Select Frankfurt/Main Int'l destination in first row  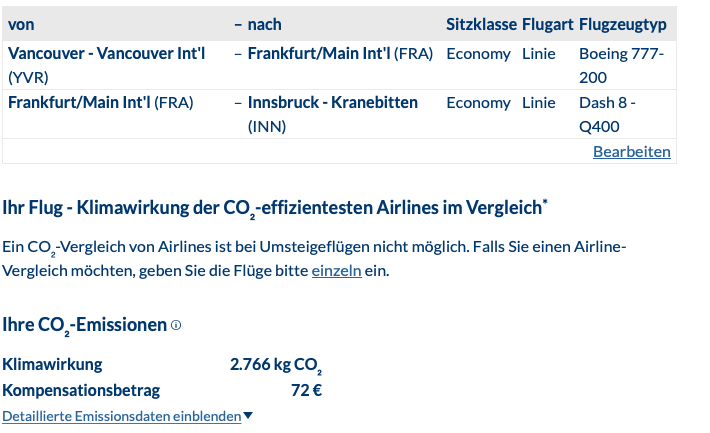pos(340,54)
